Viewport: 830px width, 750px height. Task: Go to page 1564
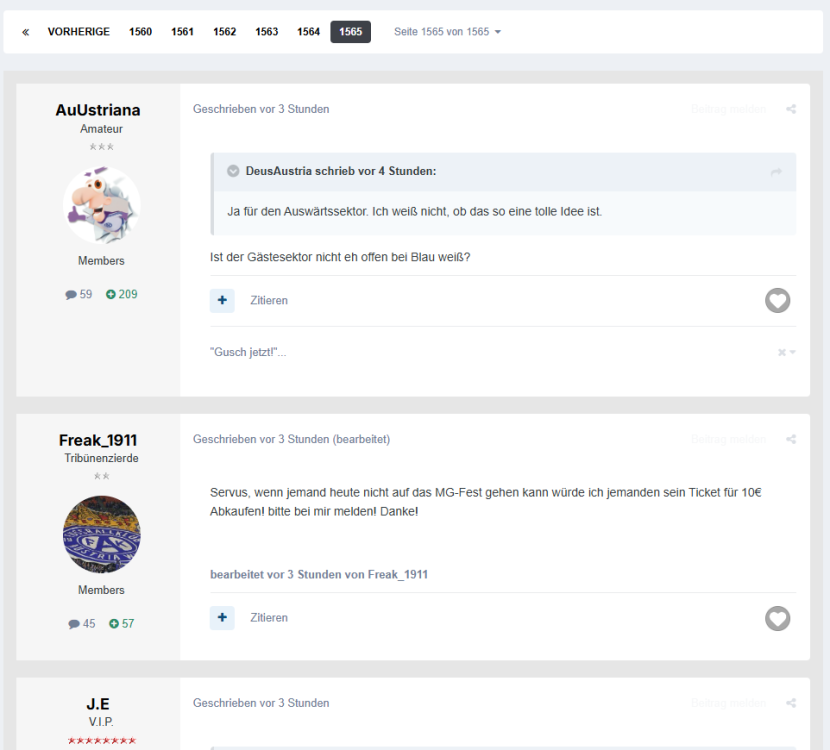pyautogui.click(x=308, y=32)
